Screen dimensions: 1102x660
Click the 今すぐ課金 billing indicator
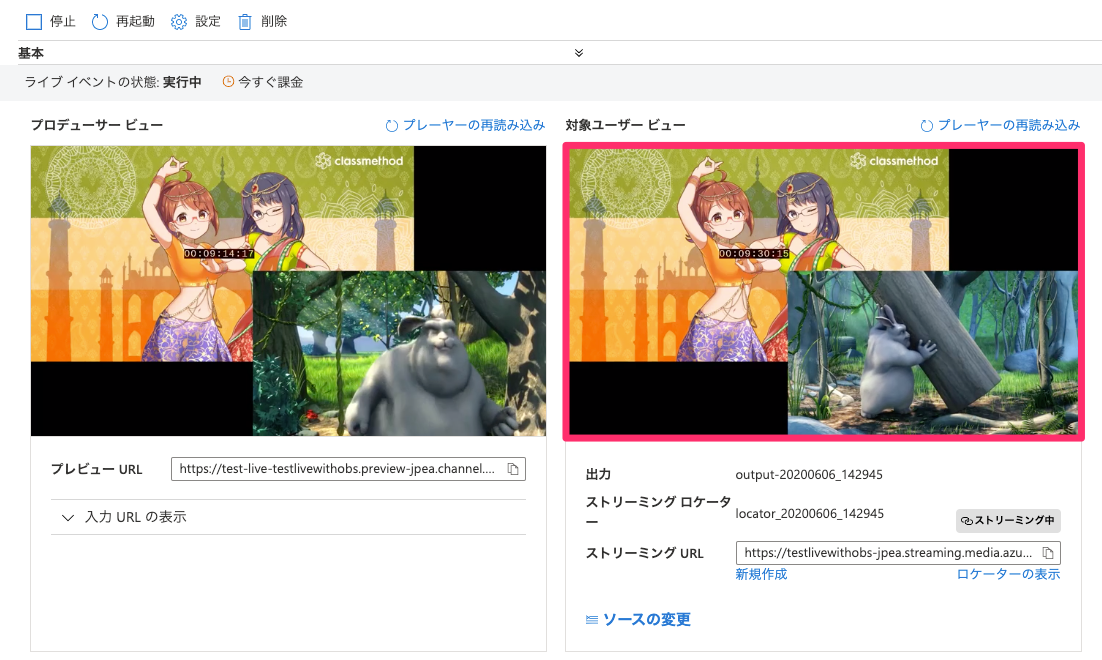pos(263,82)
